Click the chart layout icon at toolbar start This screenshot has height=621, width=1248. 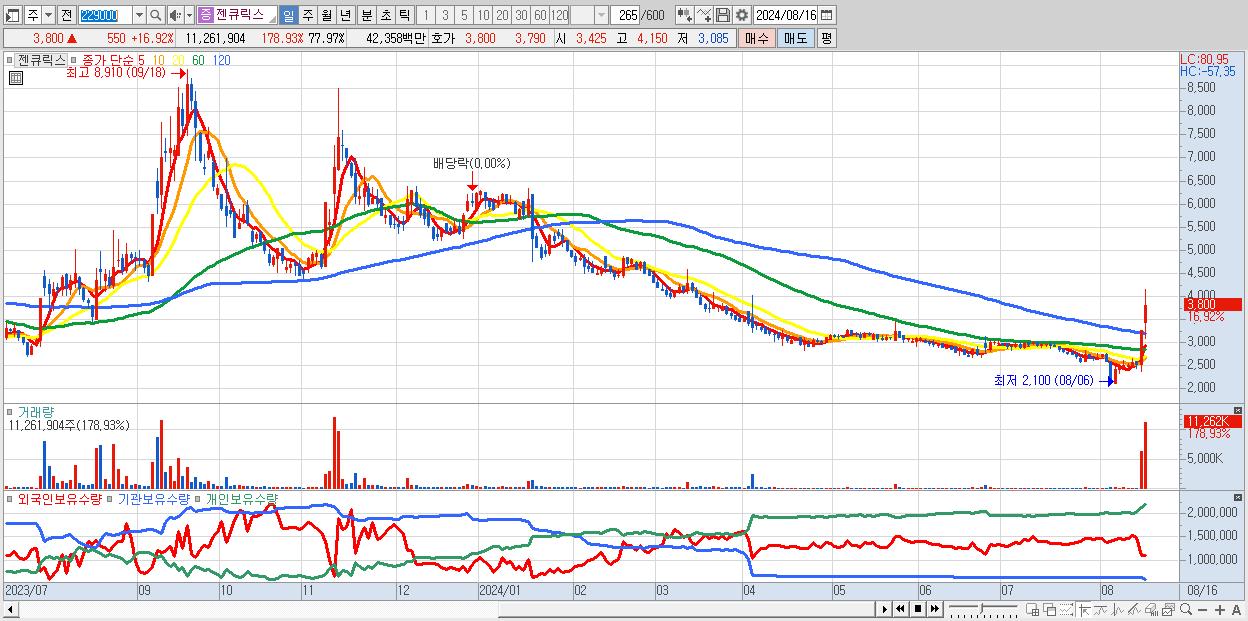pos(12,16)
